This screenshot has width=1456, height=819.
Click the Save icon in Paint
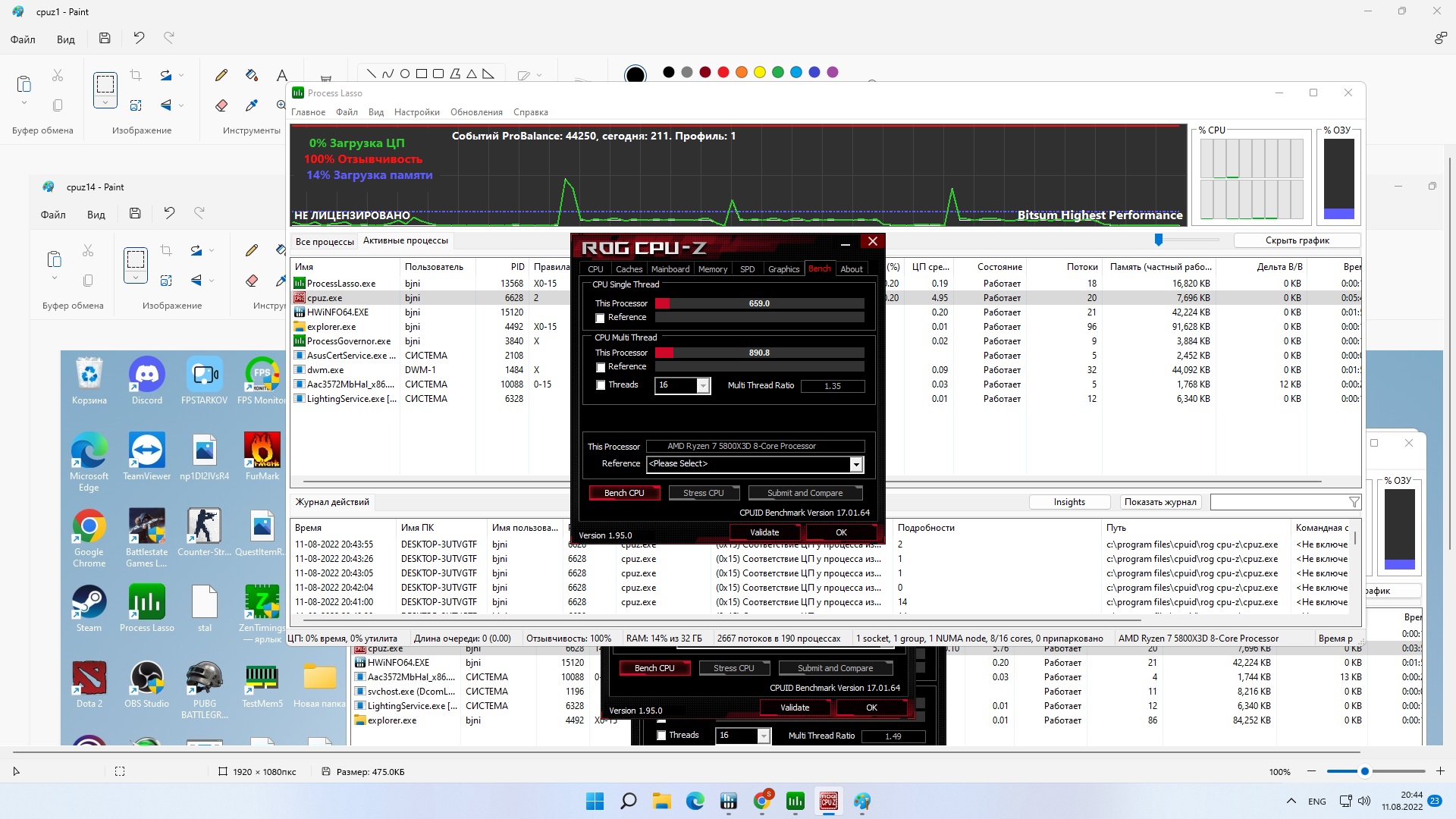coord(105,38)
